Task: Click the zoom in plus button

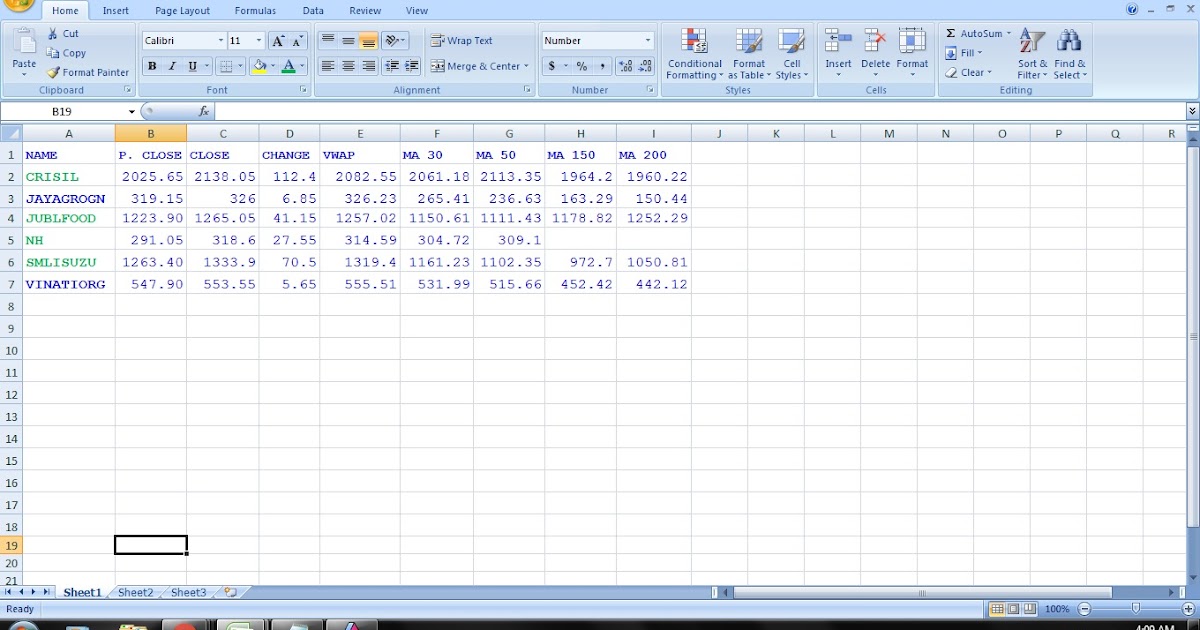Action: 1186,608
